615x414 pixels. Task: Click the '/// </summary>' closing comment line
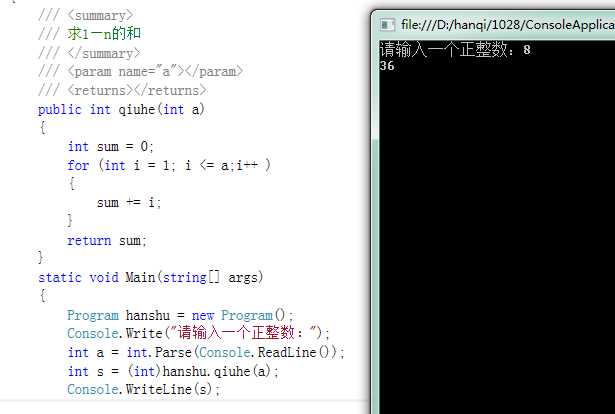point(89,53)
